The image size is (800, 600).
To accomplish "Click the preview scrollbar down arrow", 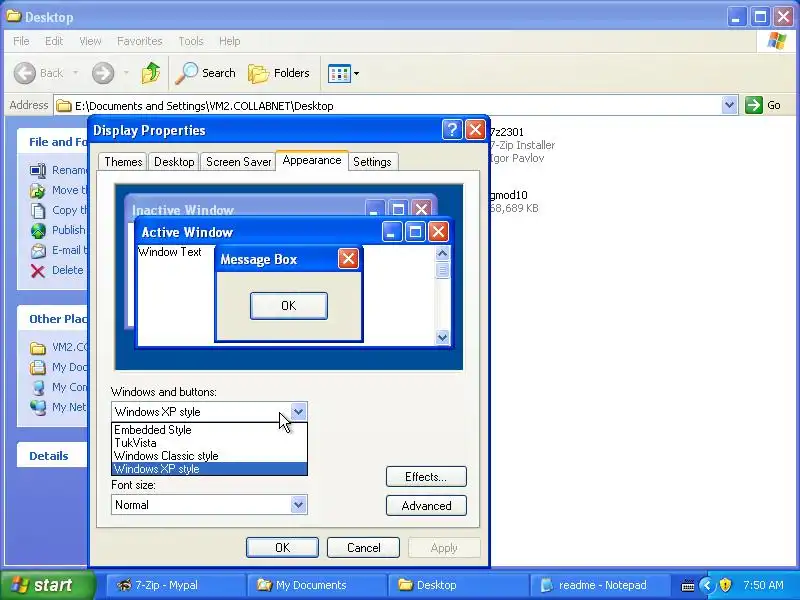I will (x=442, y=337).
